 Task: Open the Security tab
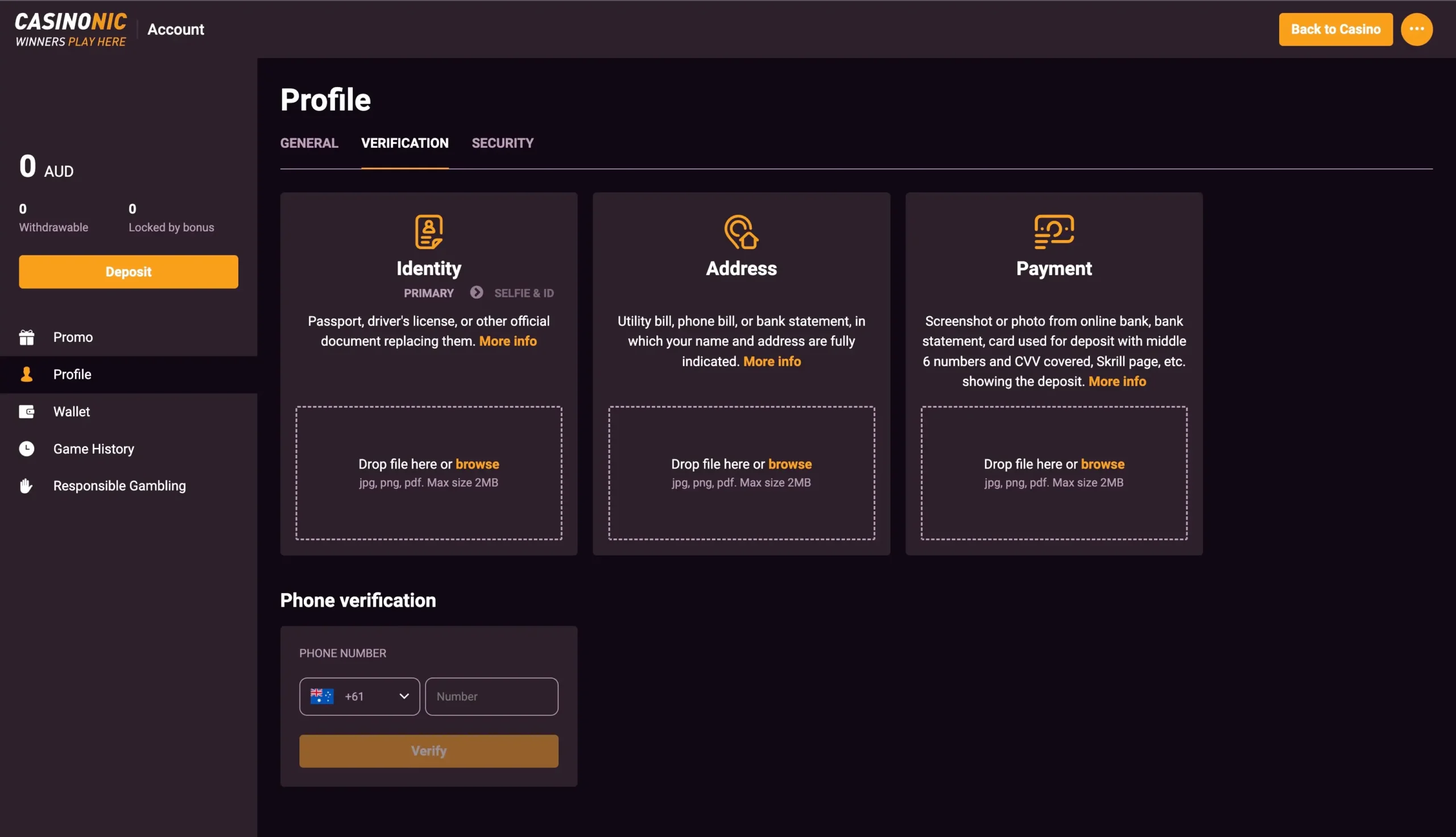[x=502, y=143]
